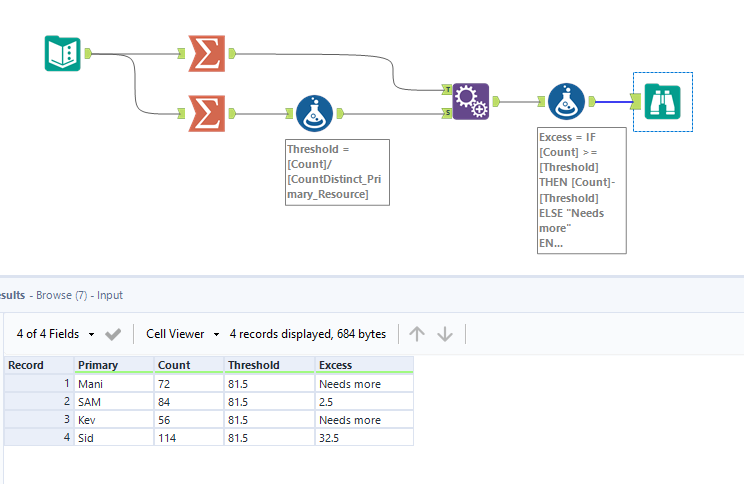Select the Formula tool computing Excess
The height and width of the screenshot is (484, 744).
click(566, 101)
